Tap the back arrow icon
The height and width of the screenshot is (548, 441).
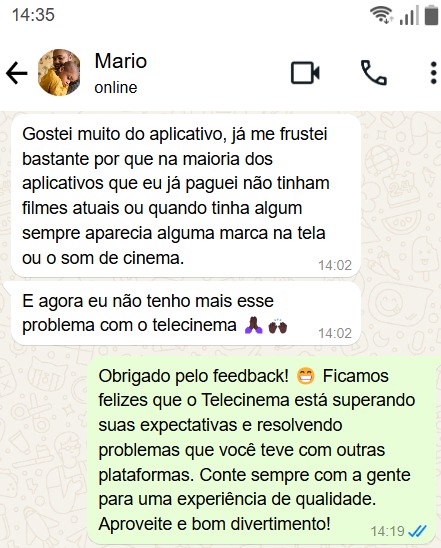(x=16, y=73)
